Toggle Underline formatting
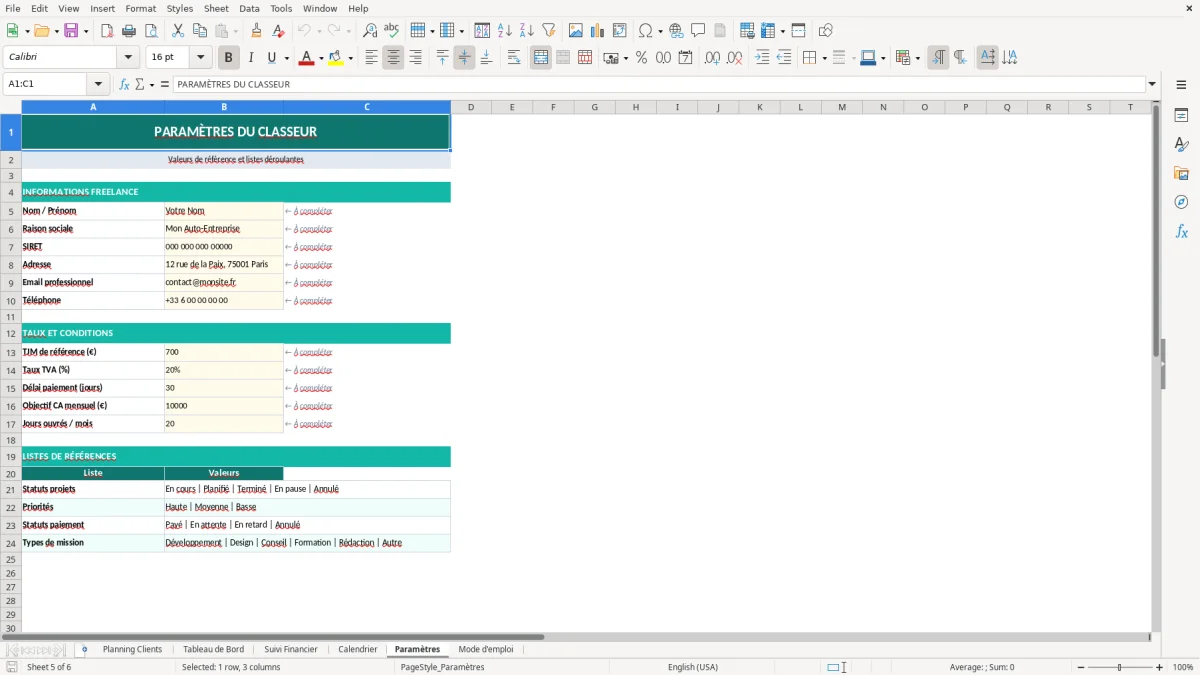Screen dimensions: 1200x675 point(271,58)
